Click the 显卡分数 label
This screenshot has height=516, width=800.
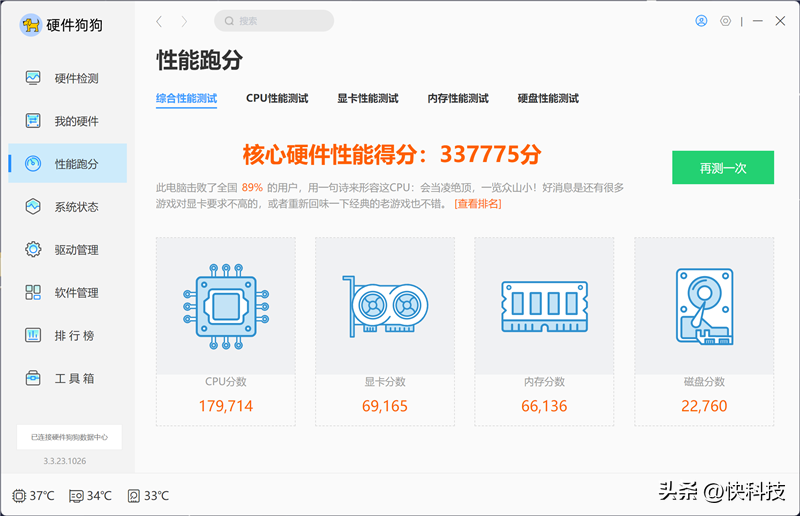click(x=385, y=382)
